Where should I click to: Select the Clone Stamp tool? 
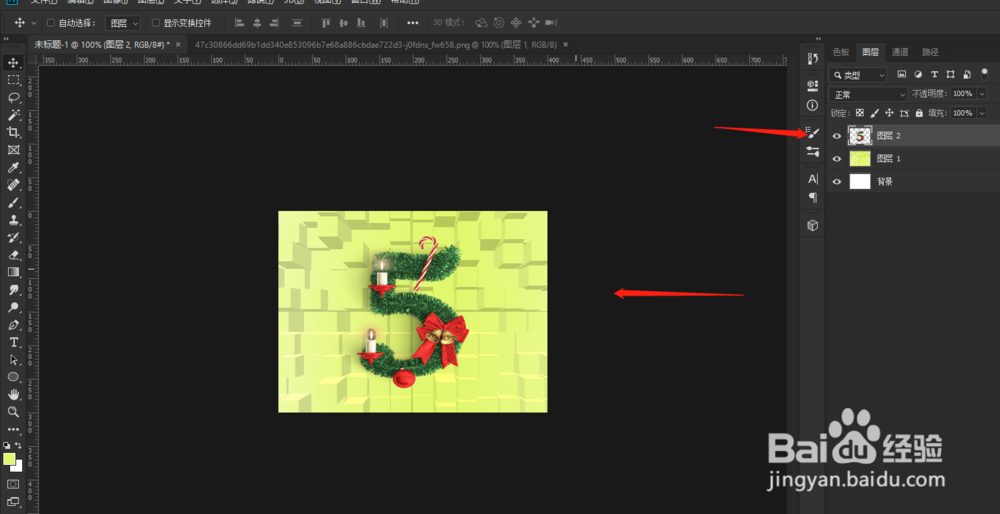[x=13, y=220]
